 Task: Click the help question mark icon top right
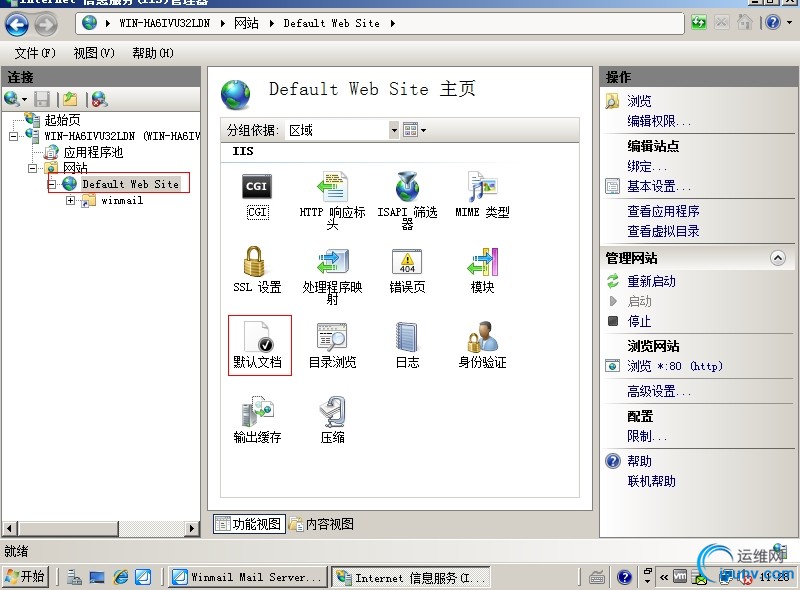pos(773,22)
